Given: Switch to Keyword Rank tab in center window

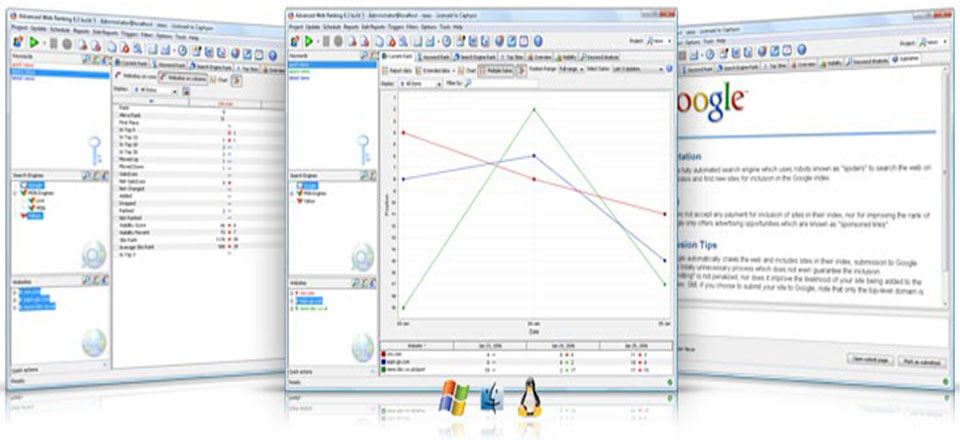Looking at the screenshot, I should point(433,56).
